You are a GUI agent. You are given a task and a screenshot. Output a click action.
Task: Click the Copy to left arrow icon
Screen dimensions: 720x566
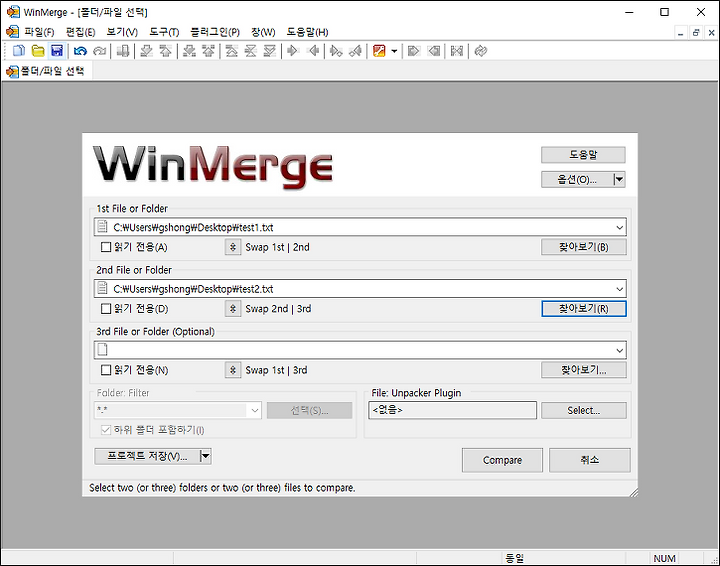[x=313, y=51]
